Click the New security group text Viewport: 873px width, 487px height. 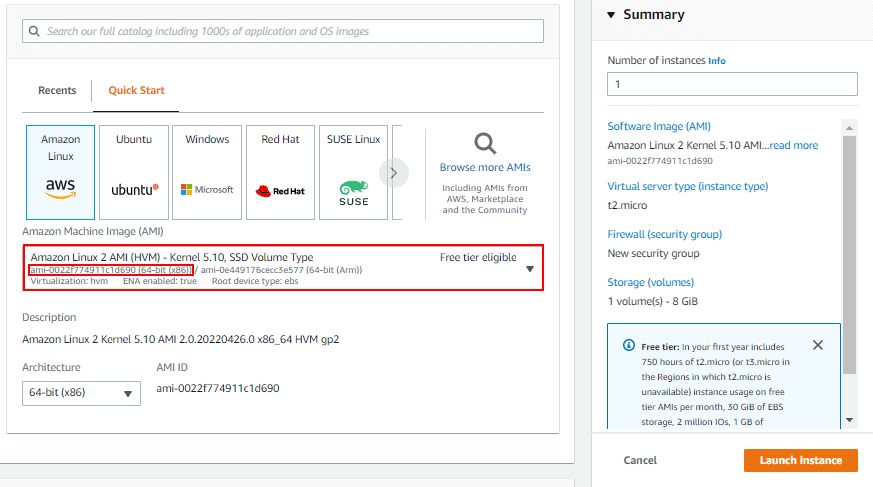(653, 253)
